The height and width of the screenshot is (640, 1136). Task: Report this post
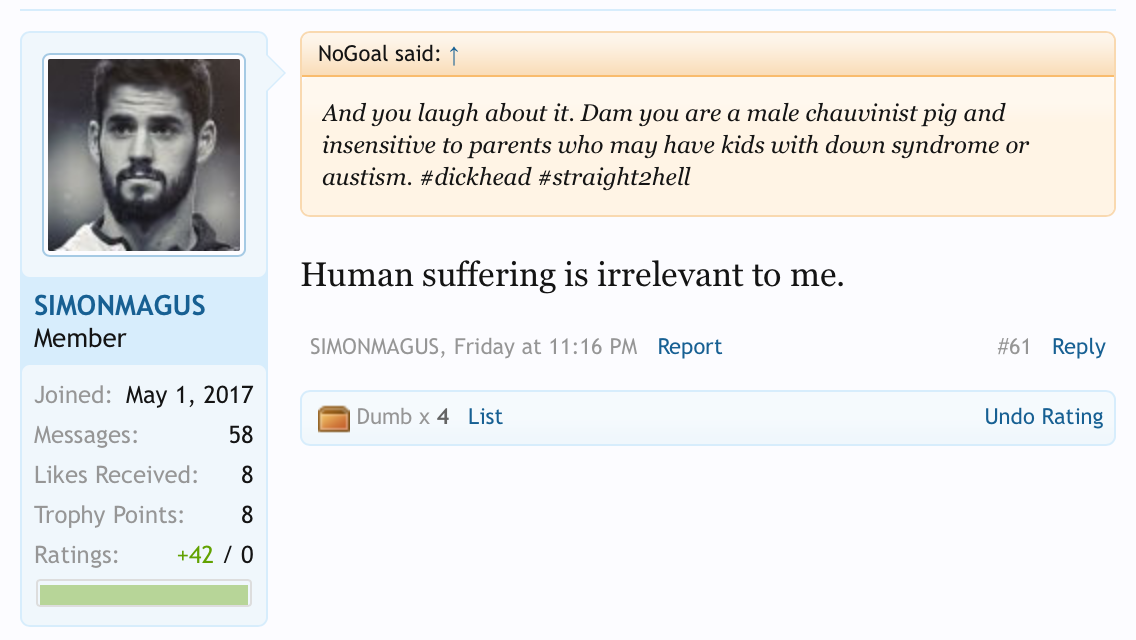pyautogui.click(x=689, y=347)
